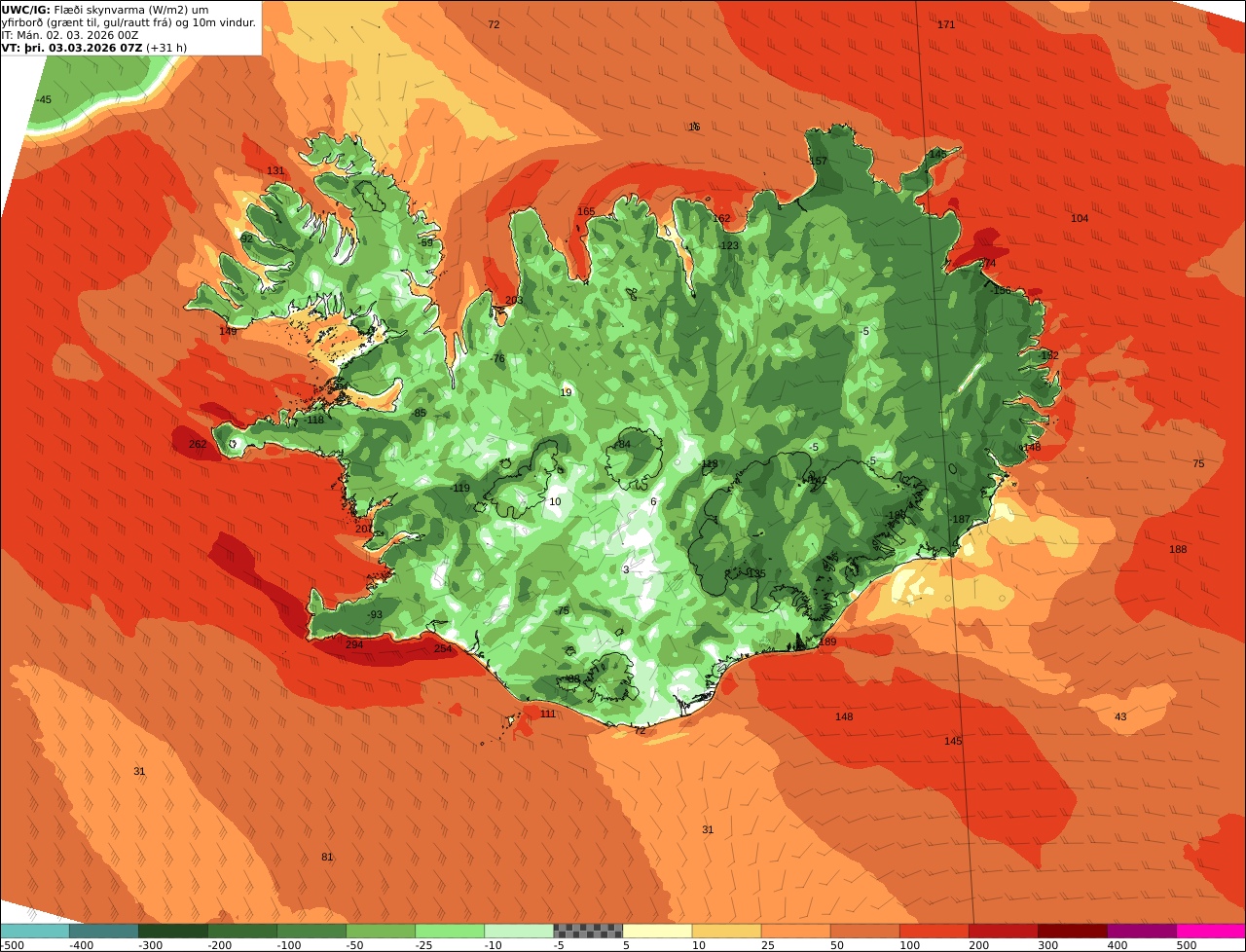Select the bright magenta 500+ legend swatch
The height and width of the screenshot is (952, 1246).
1211,931
